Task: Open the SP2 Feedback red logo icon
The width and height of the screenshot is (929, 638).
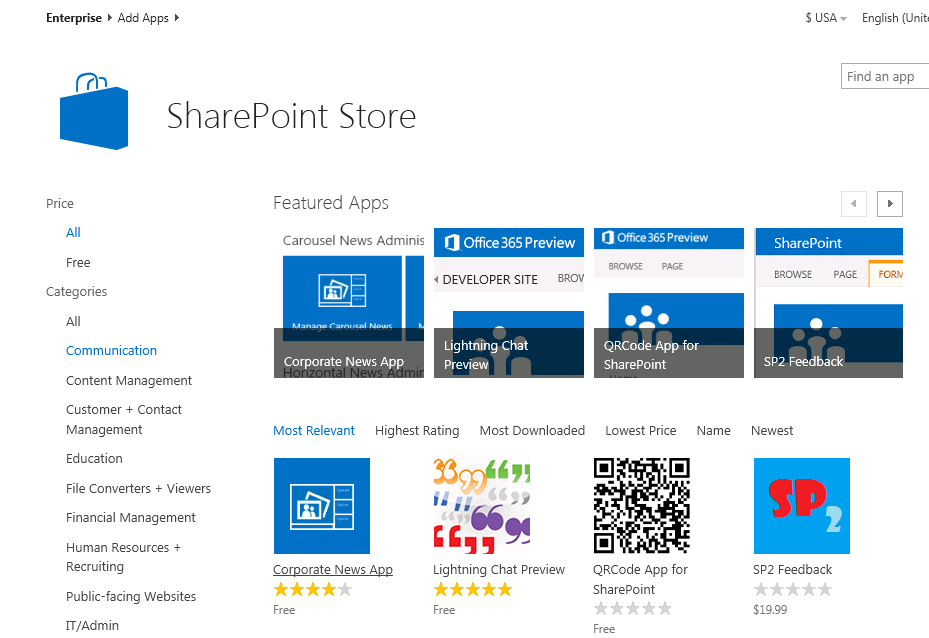Action: (802, 506)
